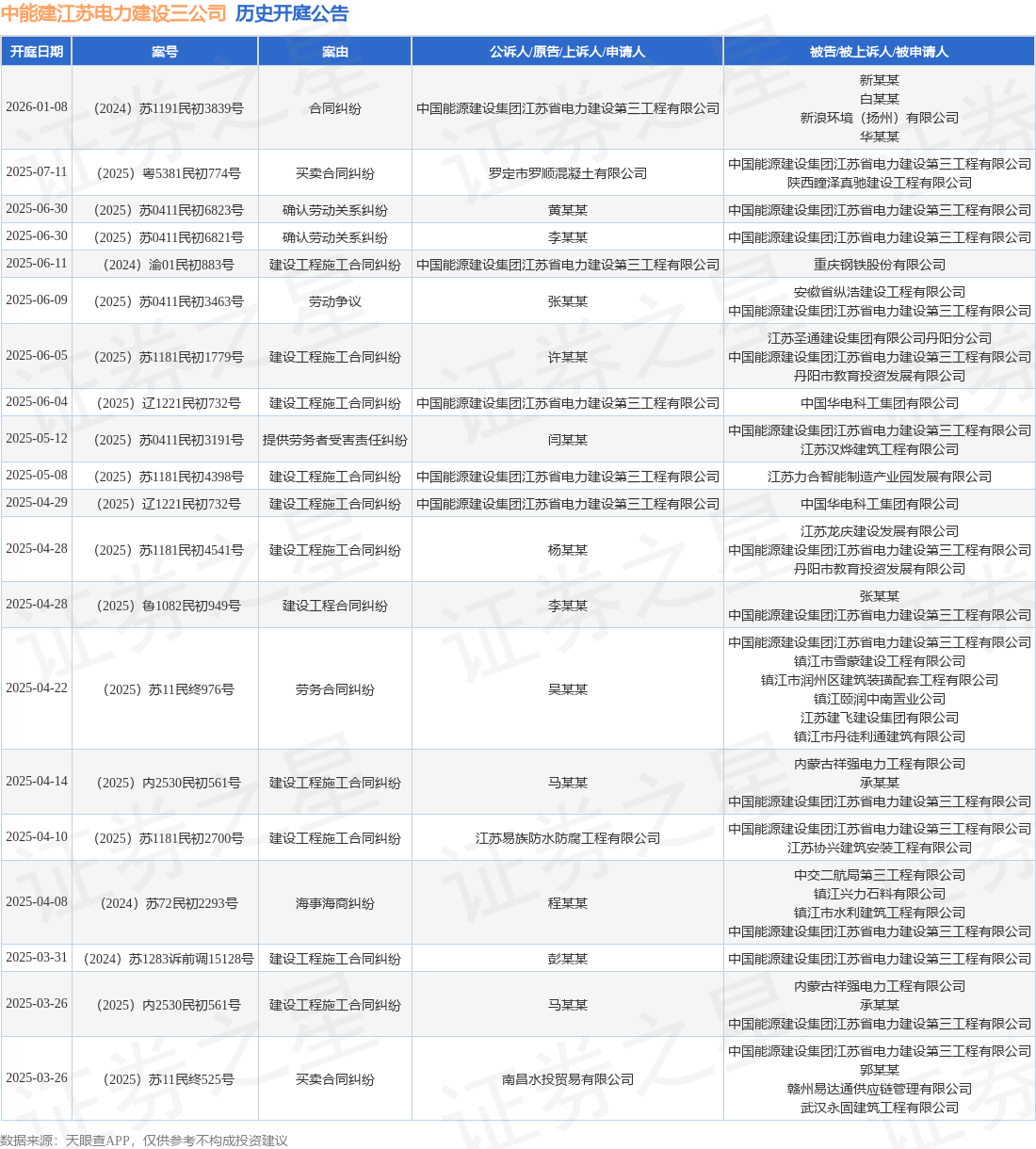Screen dimensions: 1036x1149
Task: Click plaintiff 许某某
Action: point(568,357)
